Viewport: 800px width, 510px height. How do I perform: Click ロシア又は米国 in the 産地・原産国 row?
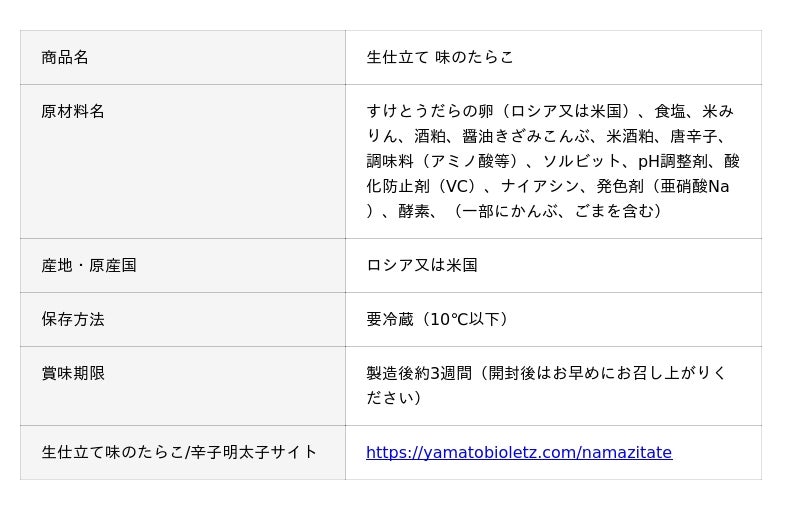pyautogui.click(x=422, y=266)
